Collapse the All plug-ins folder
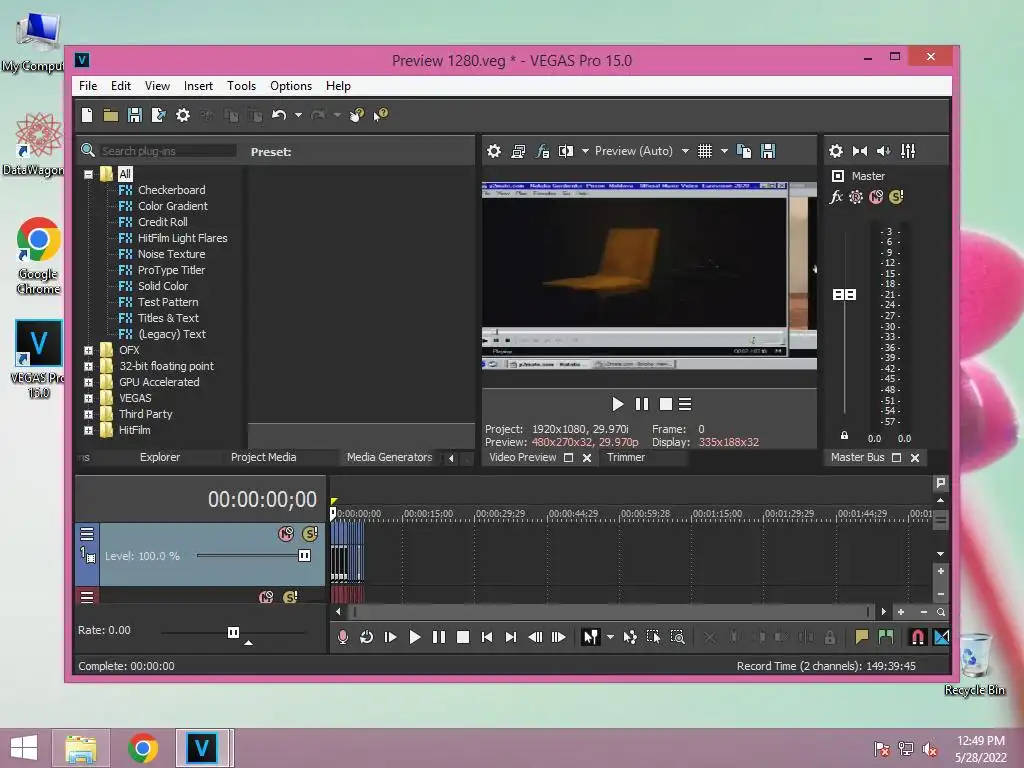Image resolution: width=1024 pixels, height=768 pixels. [x=88, y=174]
